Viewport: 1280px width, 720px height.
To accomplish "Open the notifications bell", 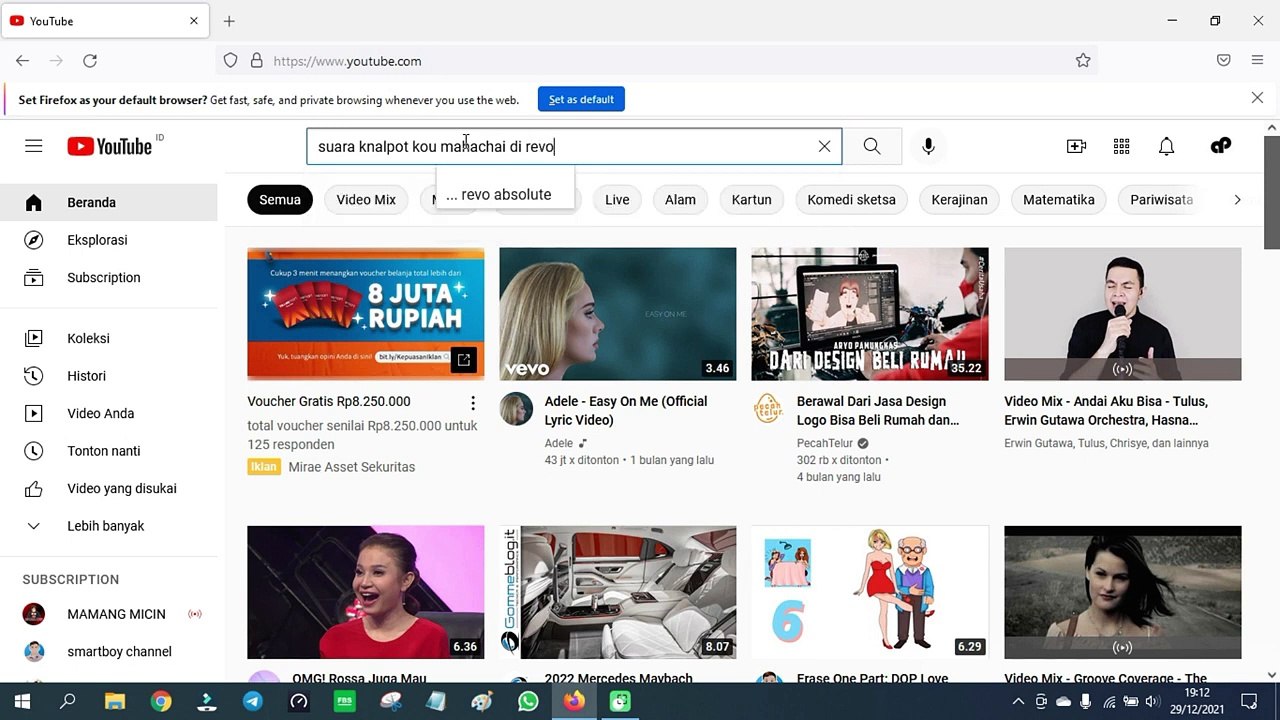I will tap(1166, 146).
